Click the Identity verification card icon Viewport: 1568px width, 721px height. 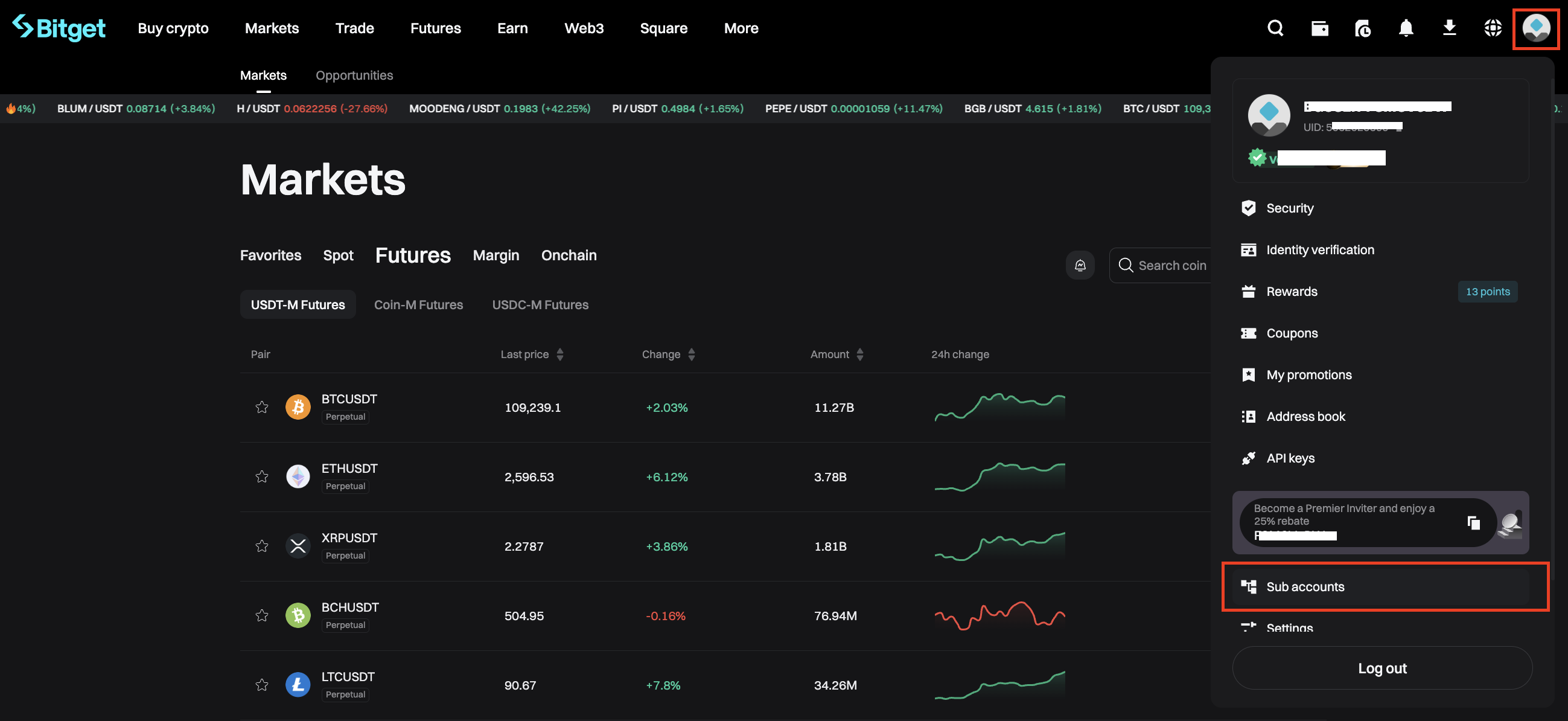click(x=1248, y=250)
